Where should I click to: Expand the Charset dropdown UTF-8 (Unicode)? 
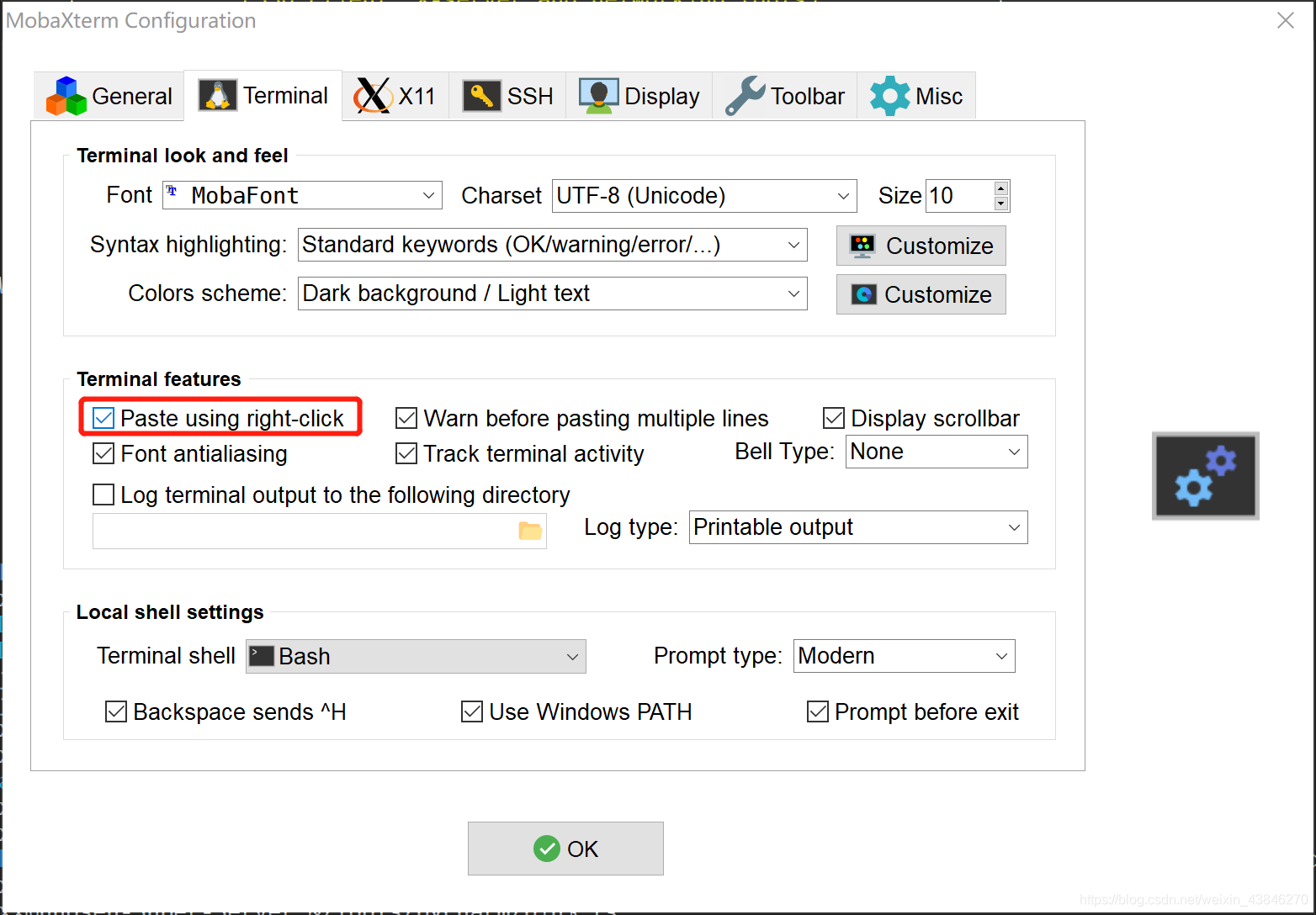coord(704,196)
